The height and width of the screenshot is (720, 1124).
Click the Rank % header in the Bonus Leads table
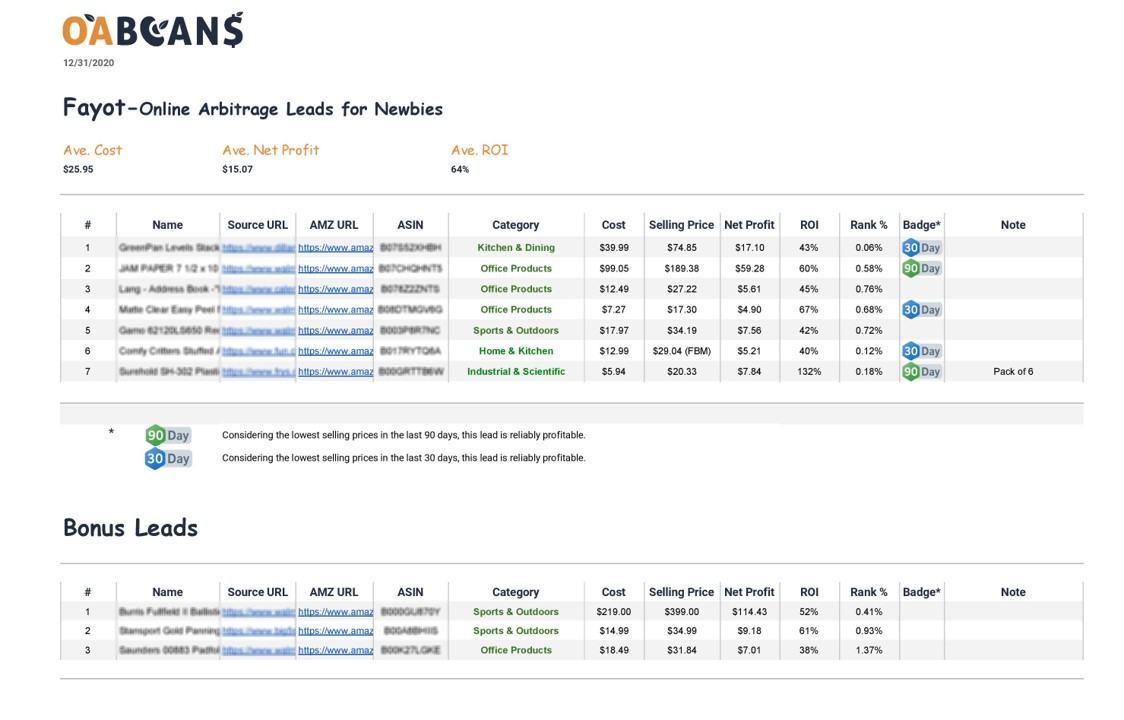click(868, 592)
